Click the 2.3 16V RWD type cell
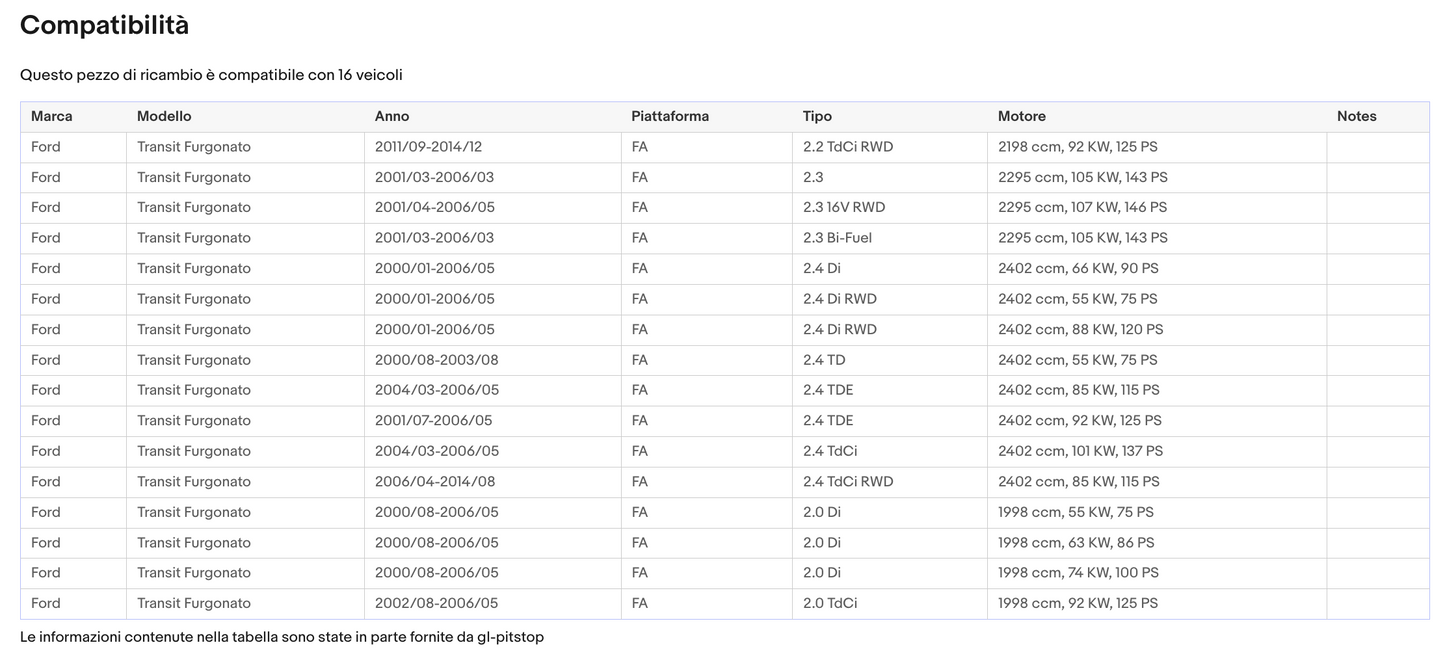Image resolution: width=1445 pixels, height=658 pixels. pyautogui.click(x=844, y=208)
